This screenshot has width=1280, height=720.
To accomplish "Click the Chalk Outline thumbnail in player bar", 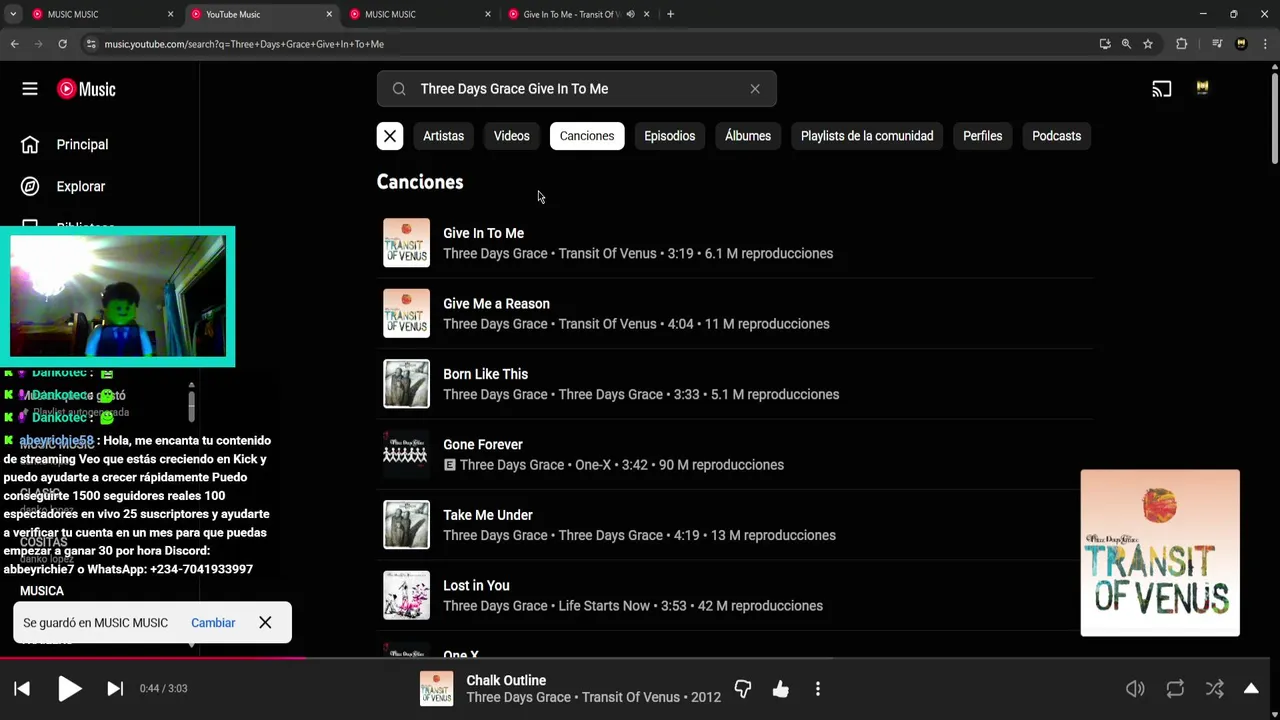I will 436,689.
